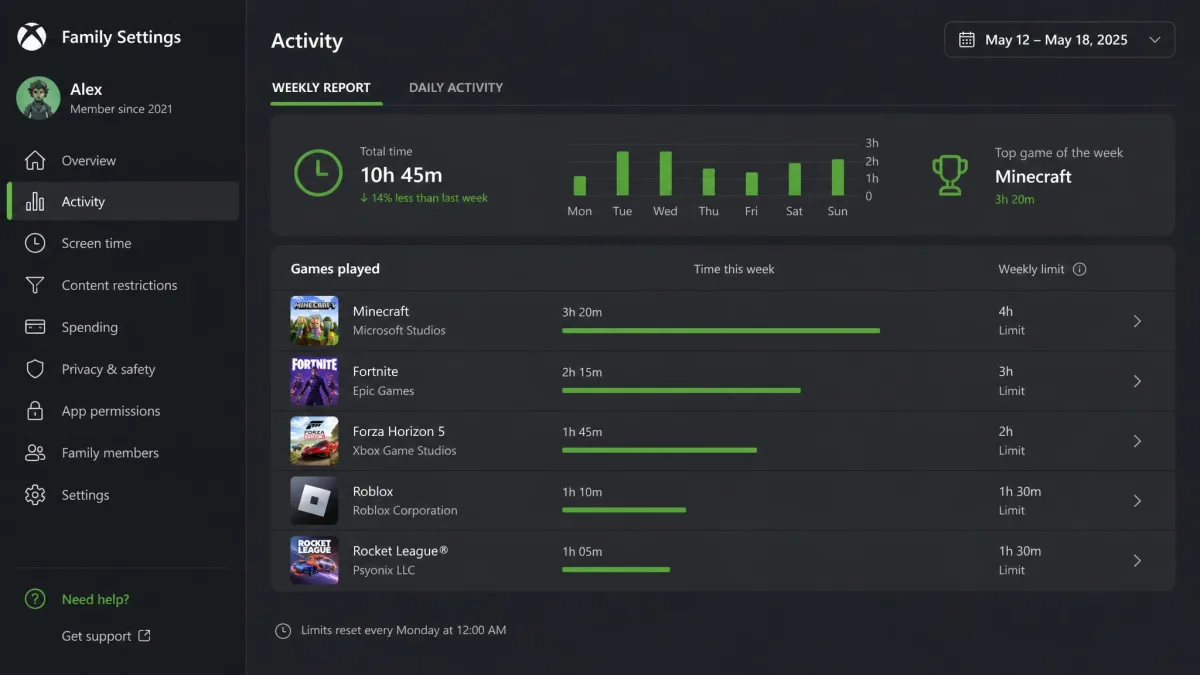Click the 2h limit for Forza Horizon 5
Screen dimensions: 1200x675
pos(1006,431)
